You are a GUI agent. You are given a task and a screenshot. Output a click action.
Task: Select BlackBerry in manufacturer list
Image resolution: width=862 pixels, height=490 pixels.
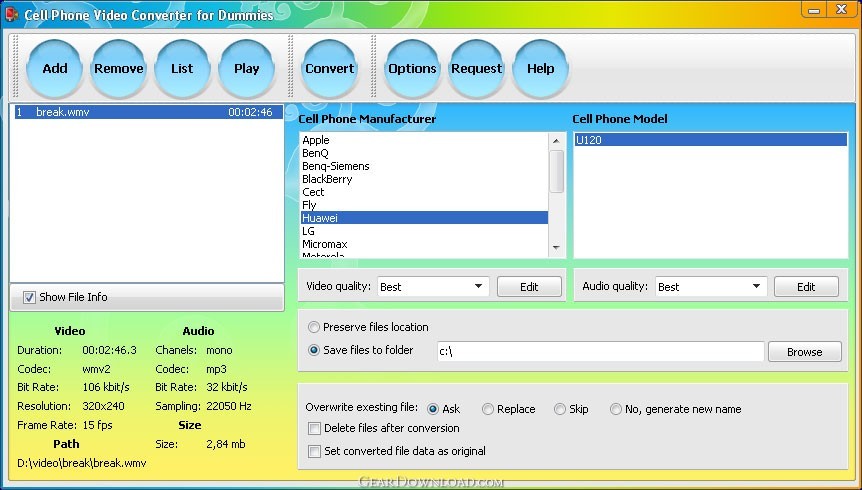pyautogui.click(x=424, y=179)
